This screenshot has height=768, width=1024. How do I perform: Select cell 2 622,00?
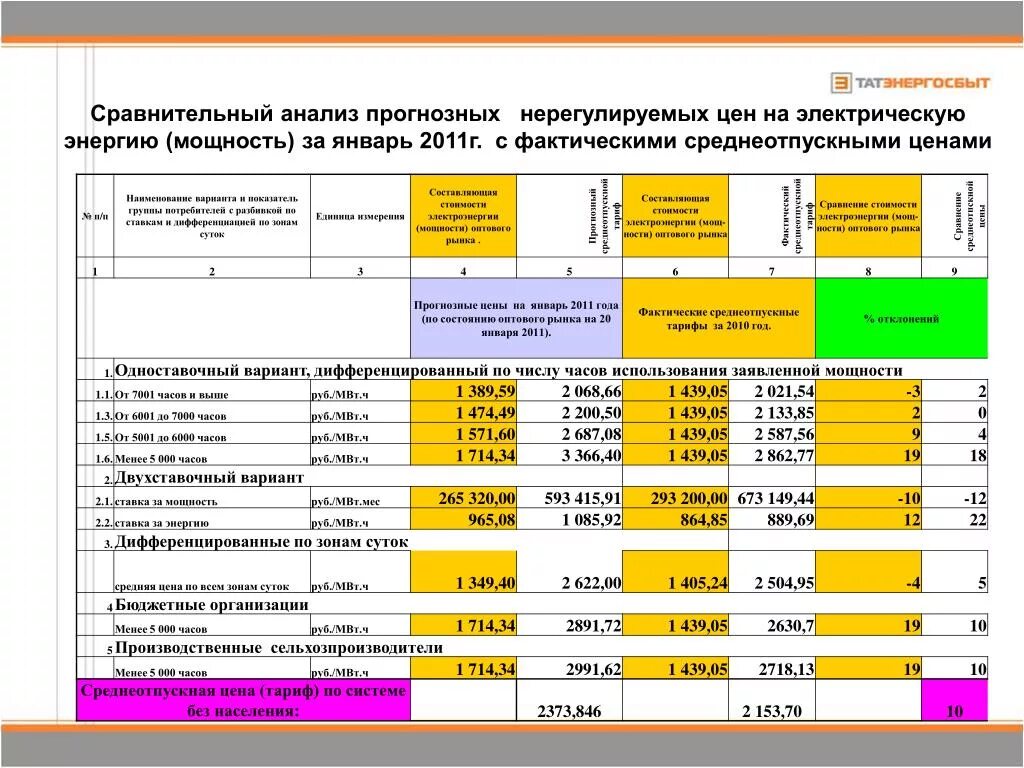click(x=569, y=572)
